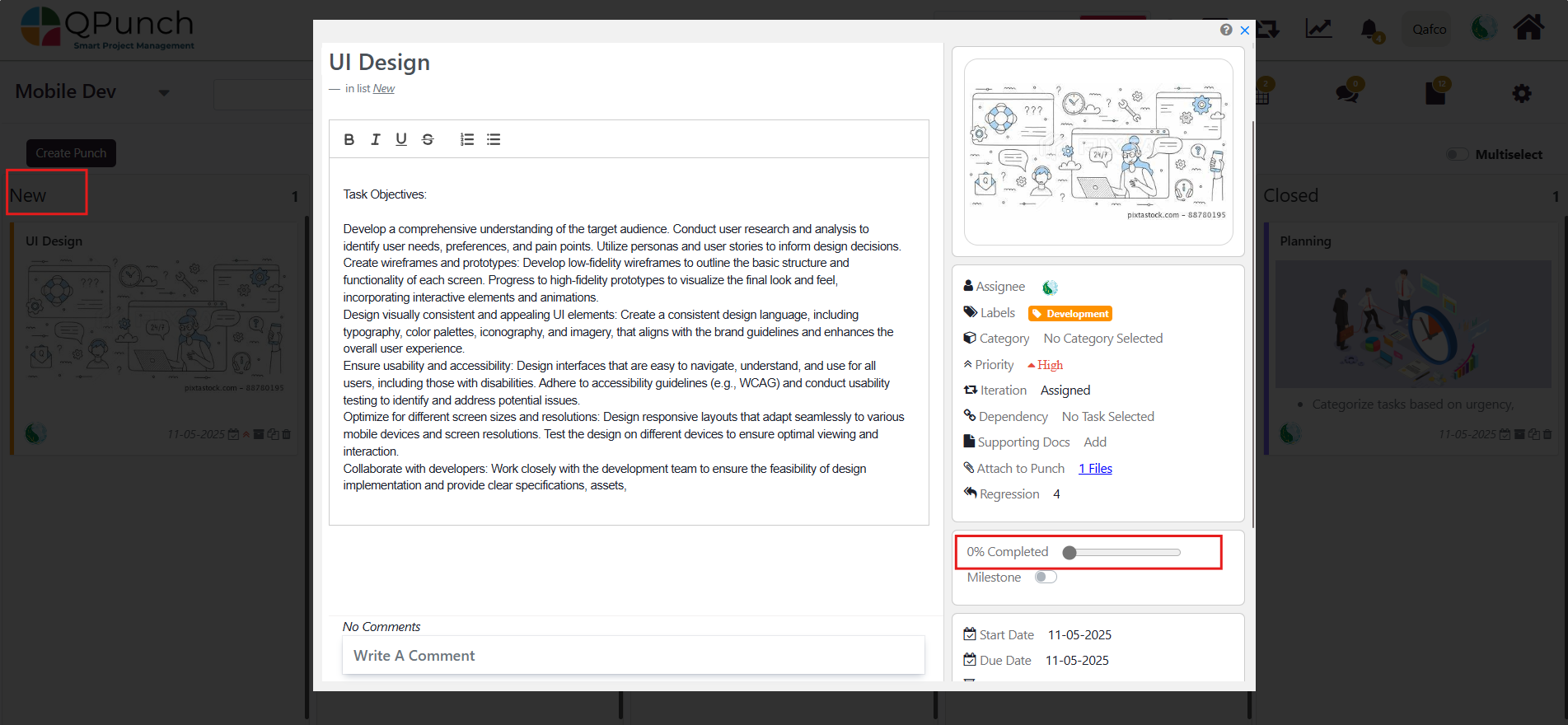The image size is (1568, 725).
Task: Click the Create Punch button
Action: tap(71, 153)
